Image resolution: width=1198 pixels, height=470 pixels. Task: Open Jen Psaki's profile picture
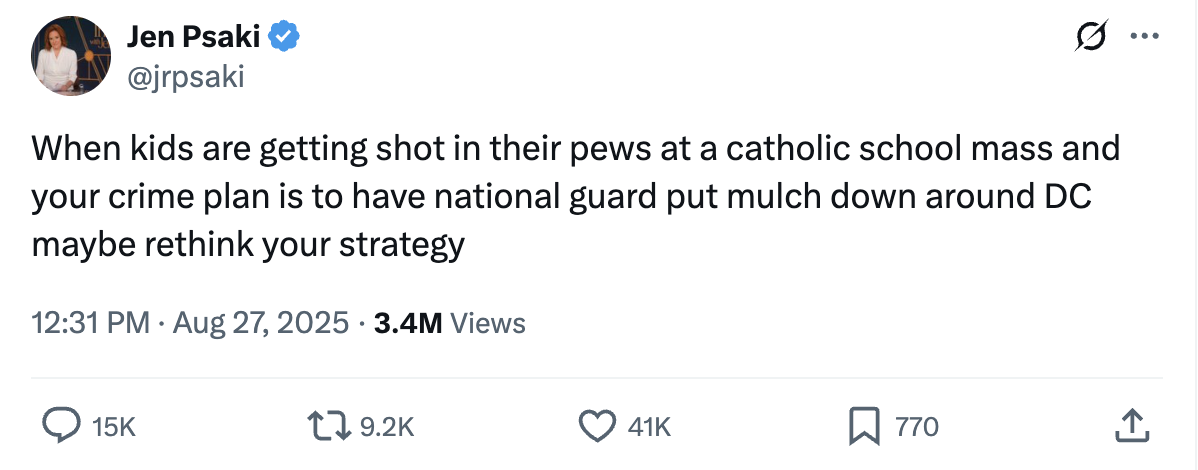coord(68,56)
